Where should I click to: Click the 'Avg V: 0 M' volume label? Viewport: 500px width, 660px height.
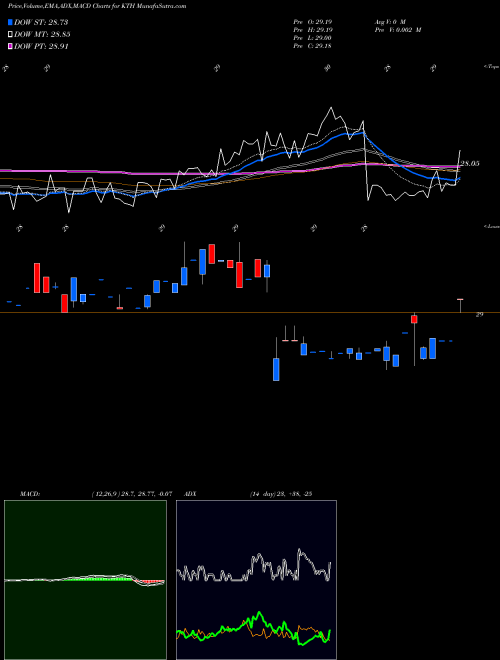click(x=390, y=22)
